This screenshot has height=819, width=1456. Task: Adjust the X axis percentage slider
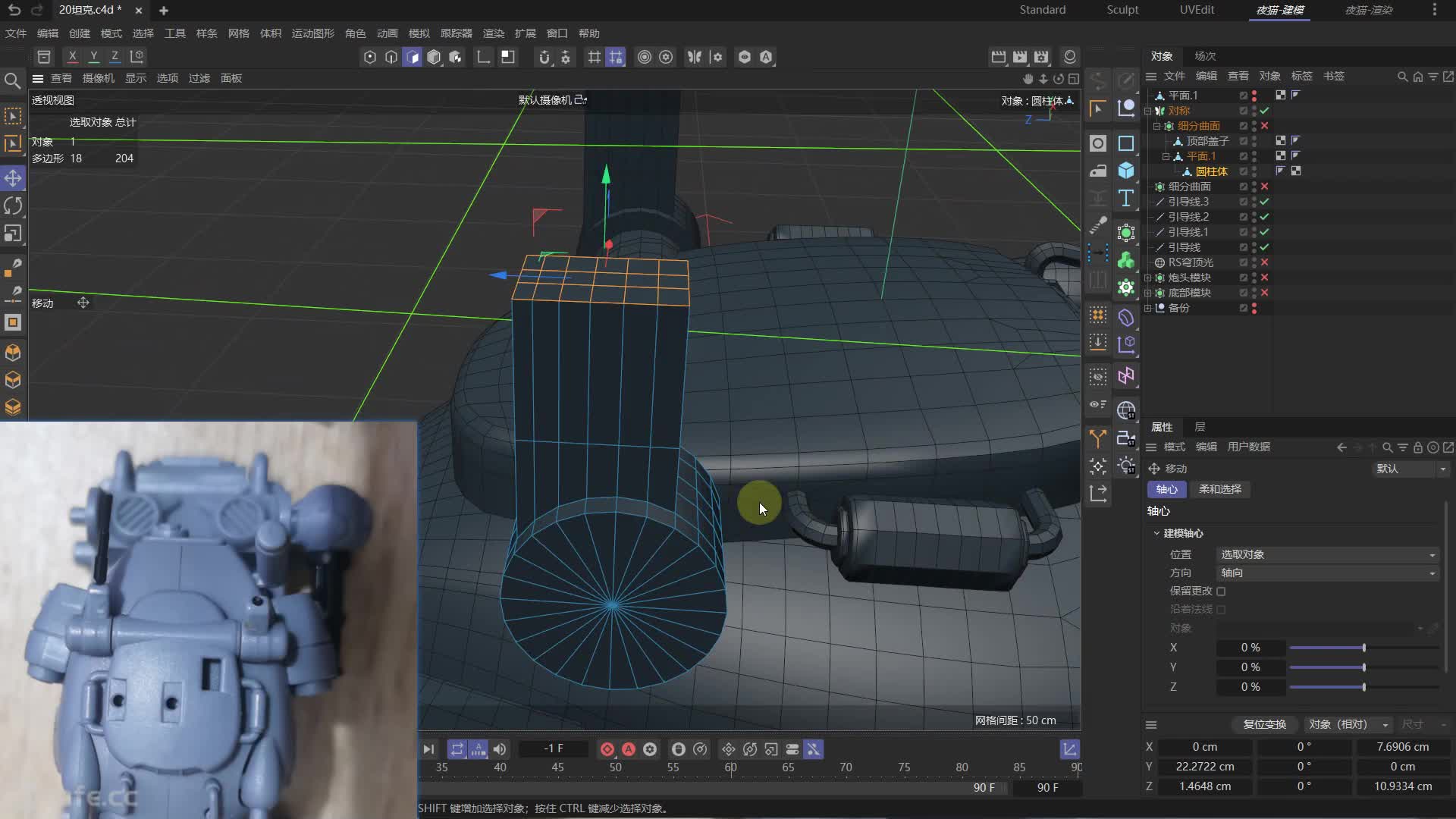(x=1363, y=648)
